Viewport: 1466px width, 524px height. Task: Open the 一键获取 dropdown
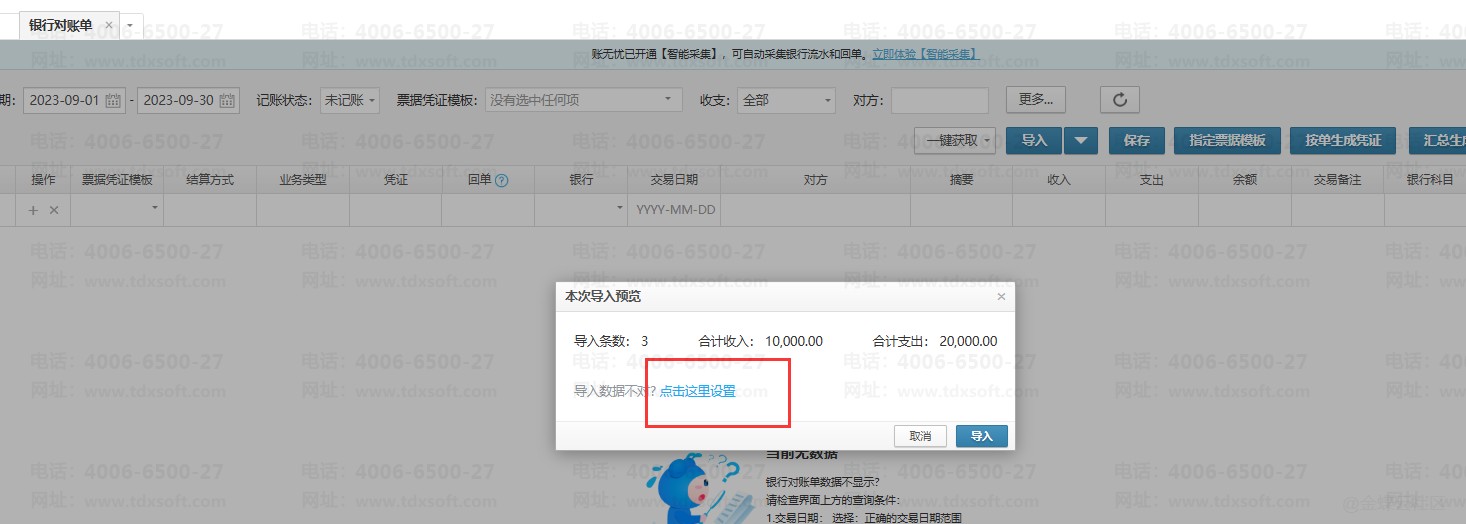coord(954,141)
